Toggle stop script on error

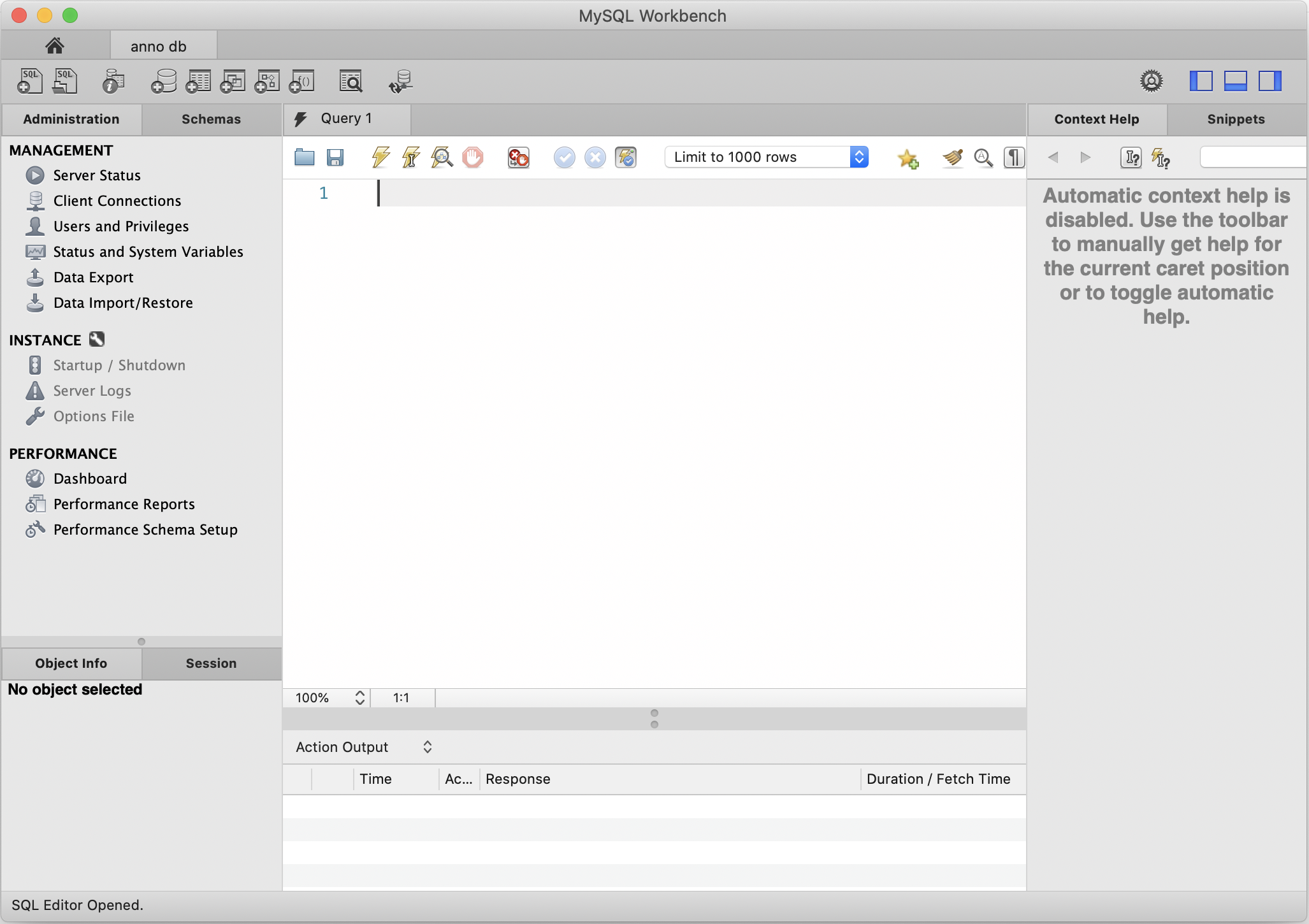coord(517,157)
